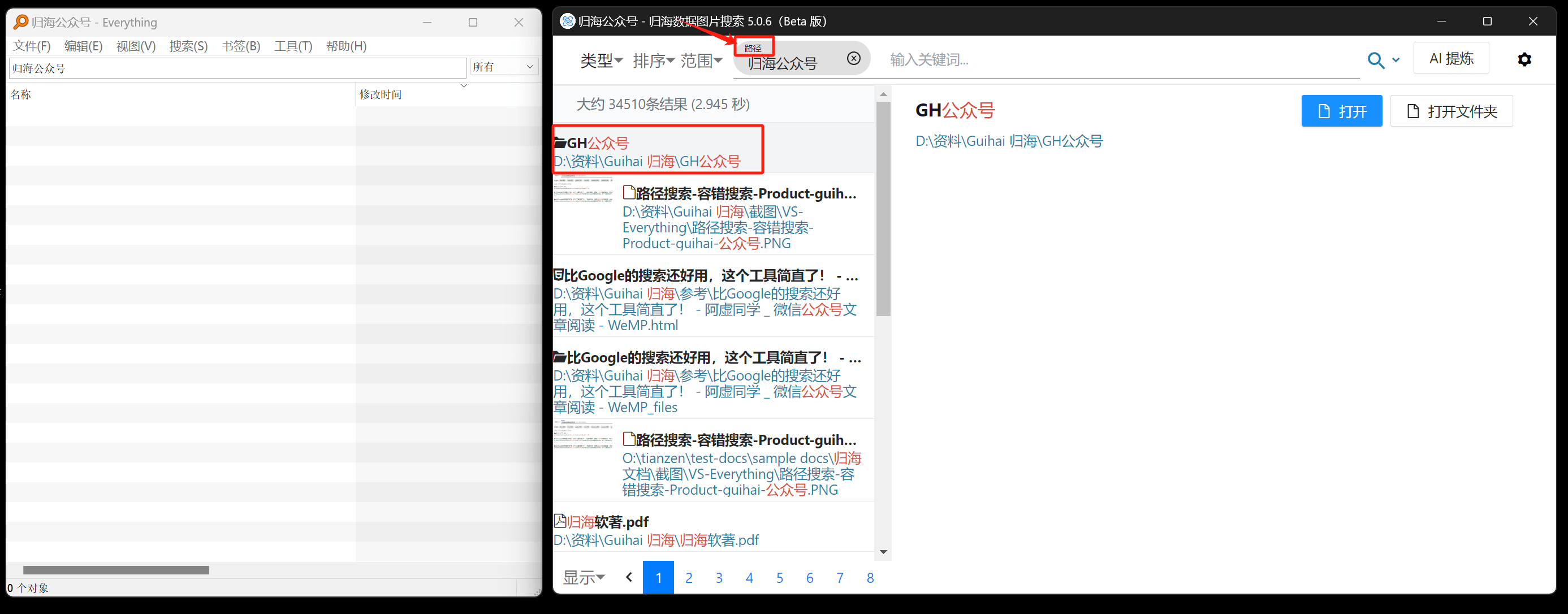Open settings via the gear icon

[x=1525, y=59]
